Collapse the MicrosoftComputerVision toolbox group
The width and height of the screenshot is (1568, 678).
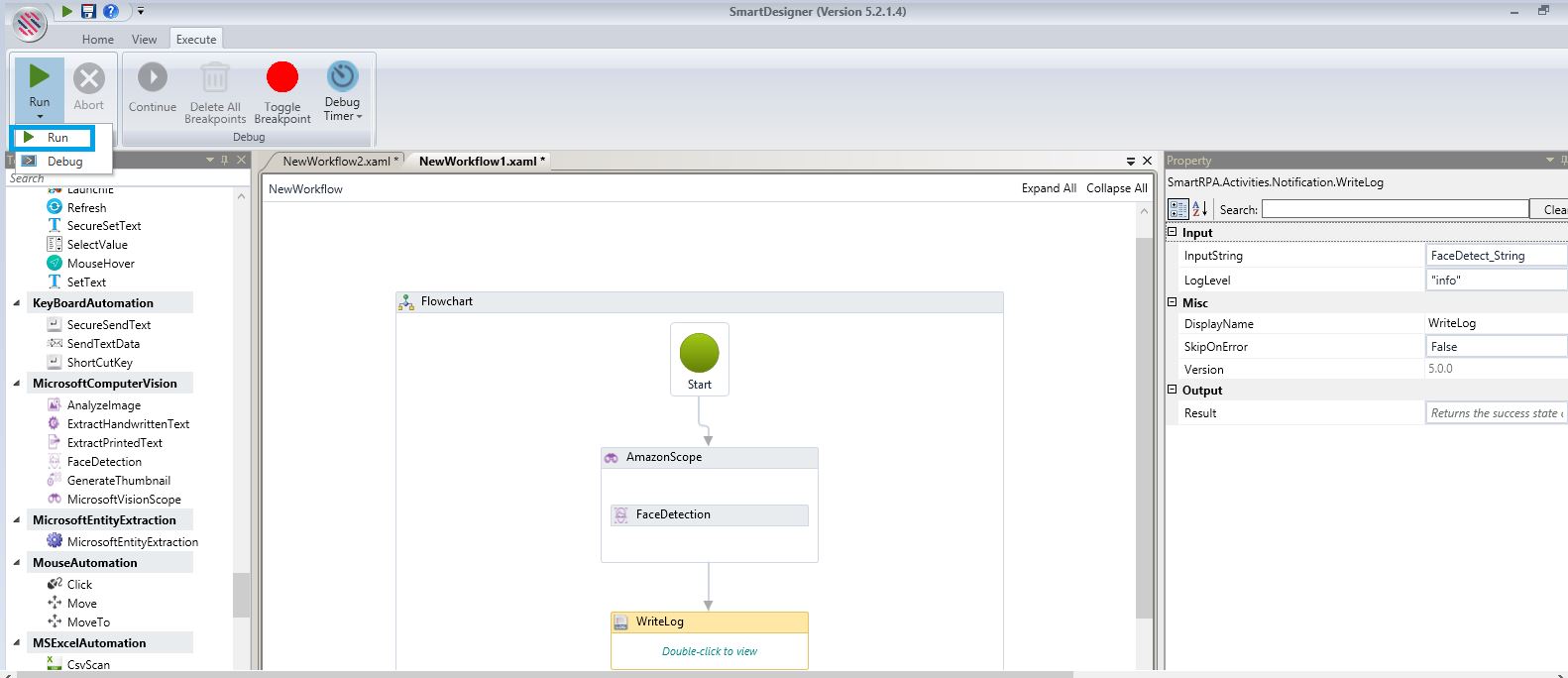click(17, 384)
